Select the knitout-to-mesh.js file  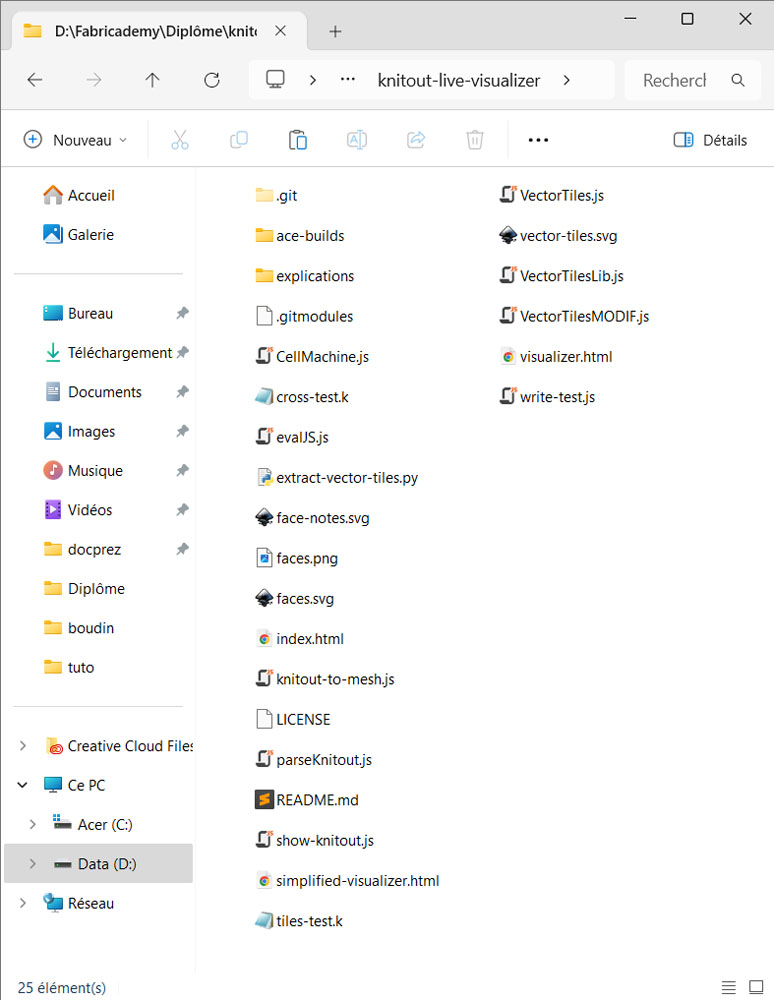pos(325,679)
